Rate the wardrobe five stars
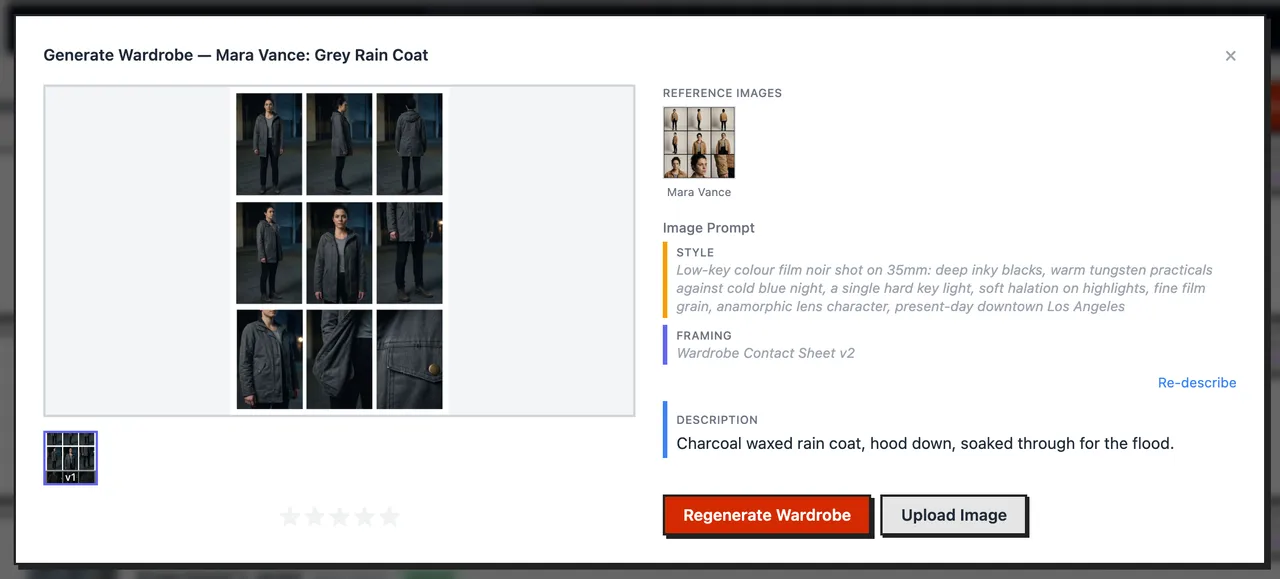 (390, 516)
